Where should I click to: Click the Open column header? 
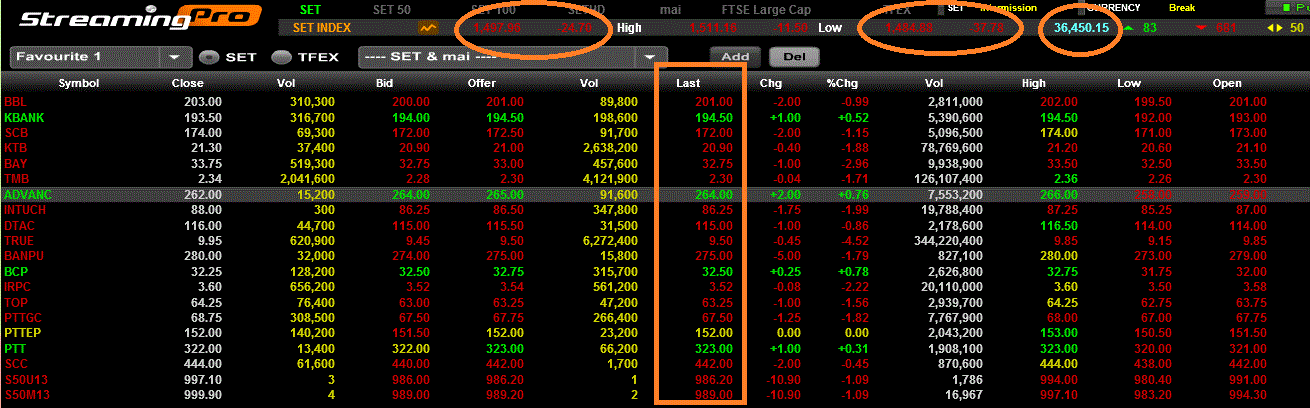pyautogui.click(x=1227, y=83)
